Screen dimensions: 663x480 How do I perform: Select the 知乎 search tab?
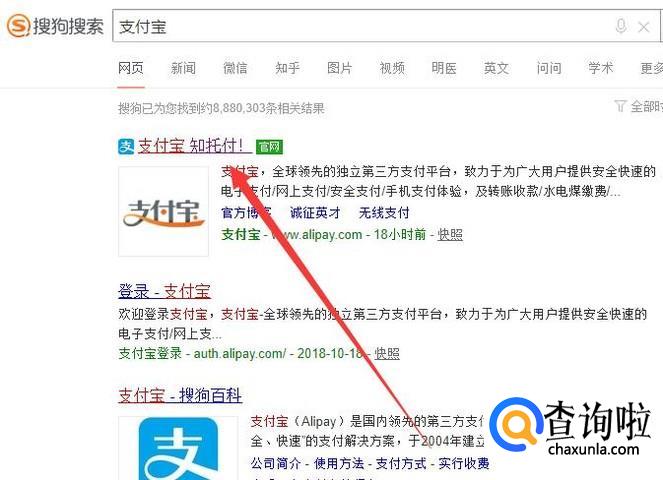pos(288,68)
